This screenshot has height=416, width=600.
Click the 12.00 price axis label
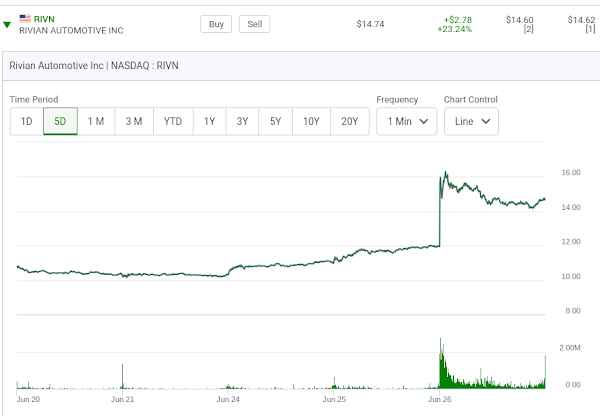pos(571,241)
